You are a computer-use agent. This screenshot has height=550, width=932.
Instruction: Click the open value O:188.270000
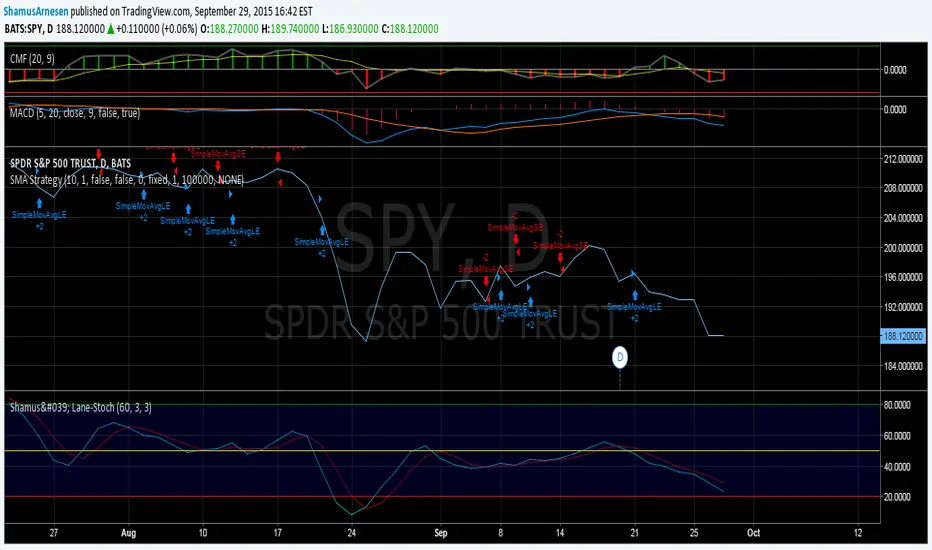coord(229,29)
